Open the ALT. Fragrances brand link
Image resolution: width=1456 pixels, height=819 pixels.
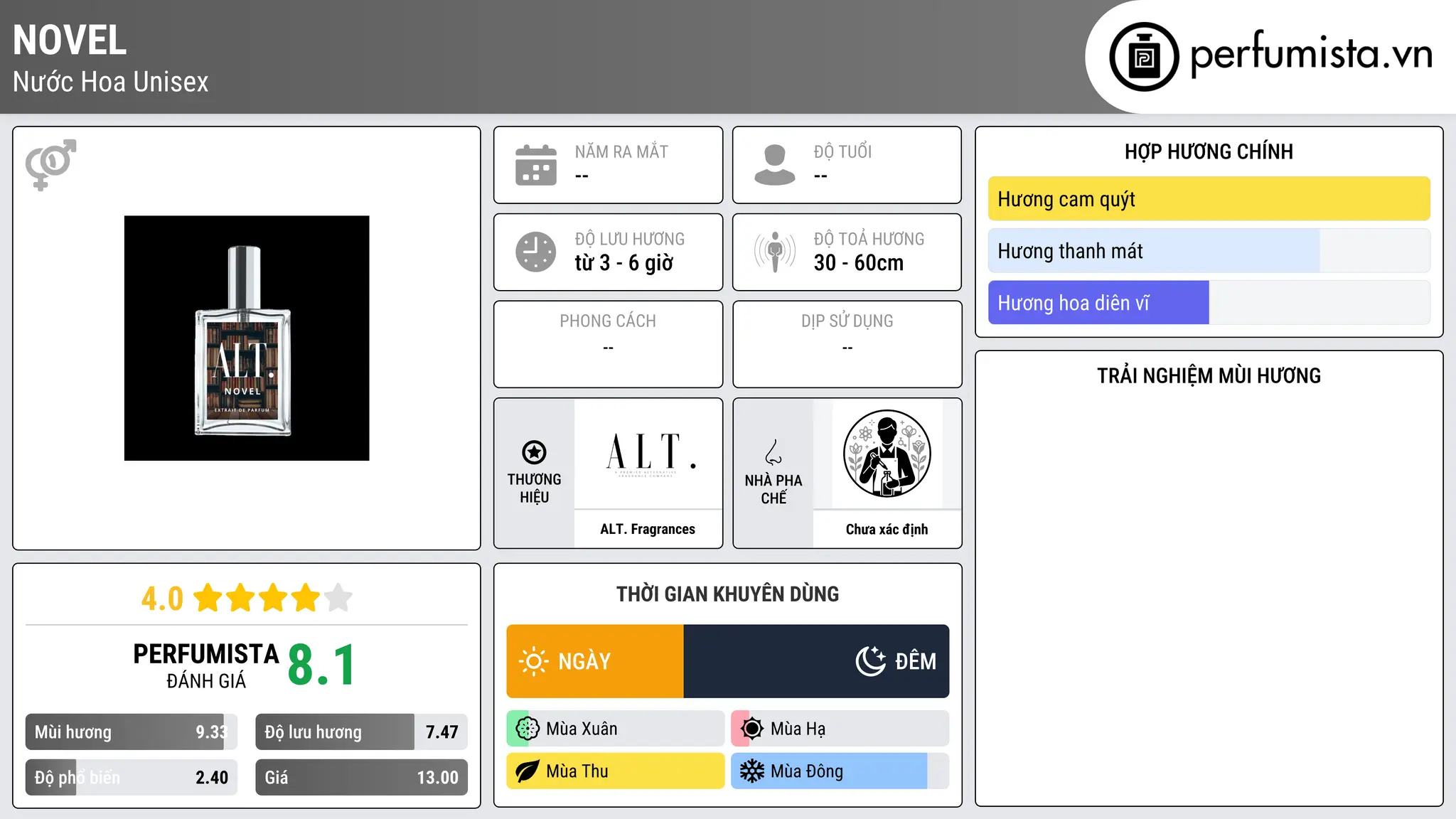(x=648, y=529)
